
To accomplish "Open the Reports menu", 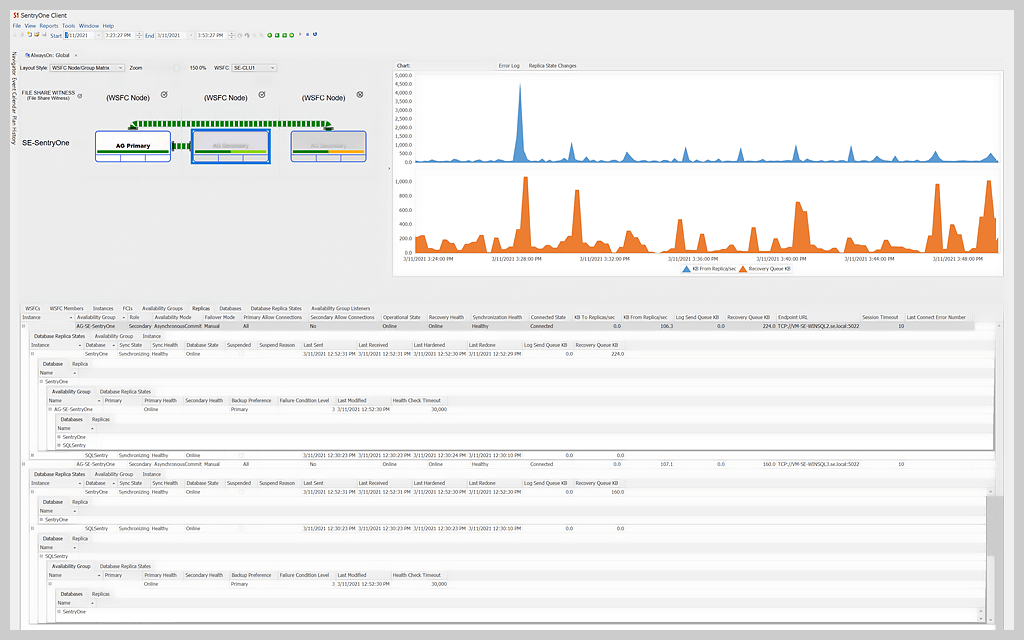I will [48, 25].
